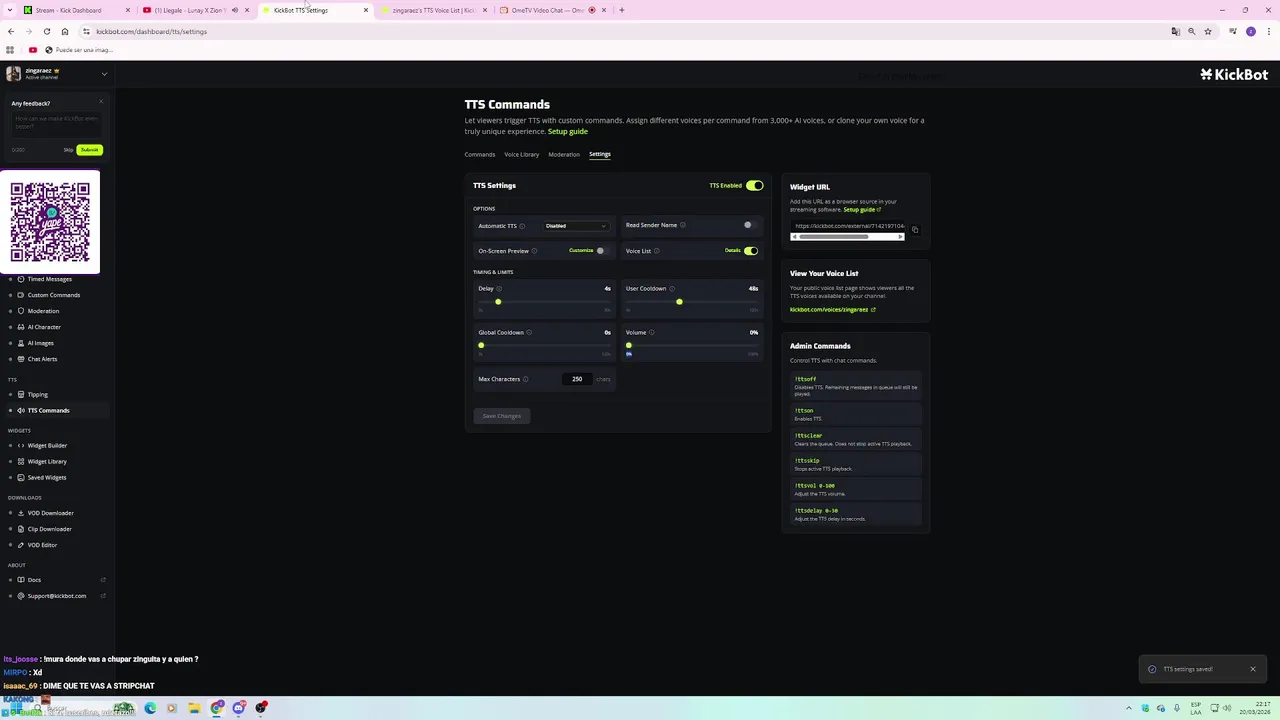1280x720 pixels.
Task: Show info tooltip for Max Characters
Action: tap(526, 379)
